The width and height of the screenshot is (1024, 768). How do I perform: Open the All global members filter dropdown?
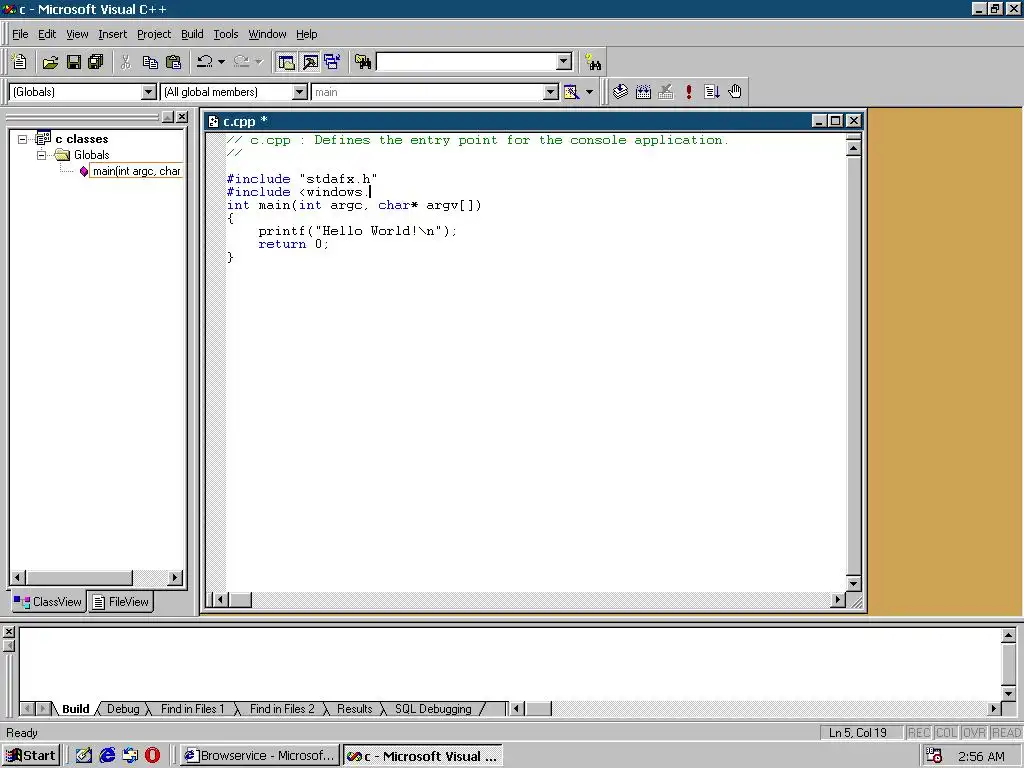[300, 92]
